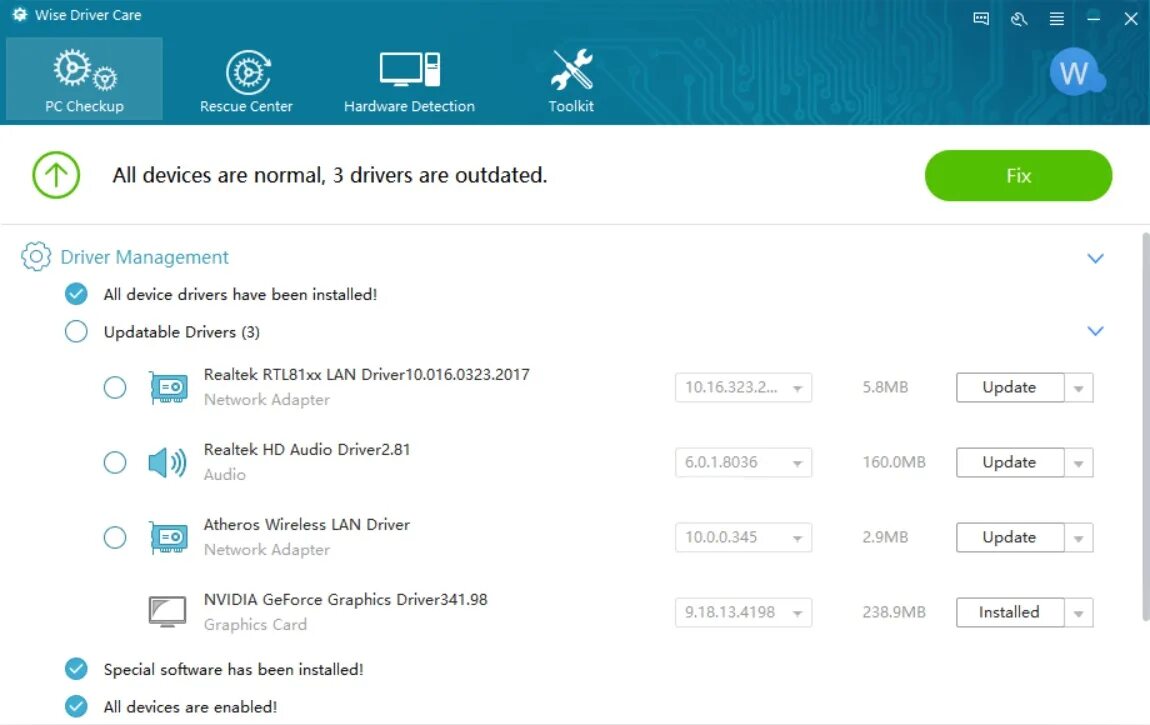
Task: Select the Realtek HD Audio Driver checkbox
Action: pyautogui.click(x=114, y=463)
